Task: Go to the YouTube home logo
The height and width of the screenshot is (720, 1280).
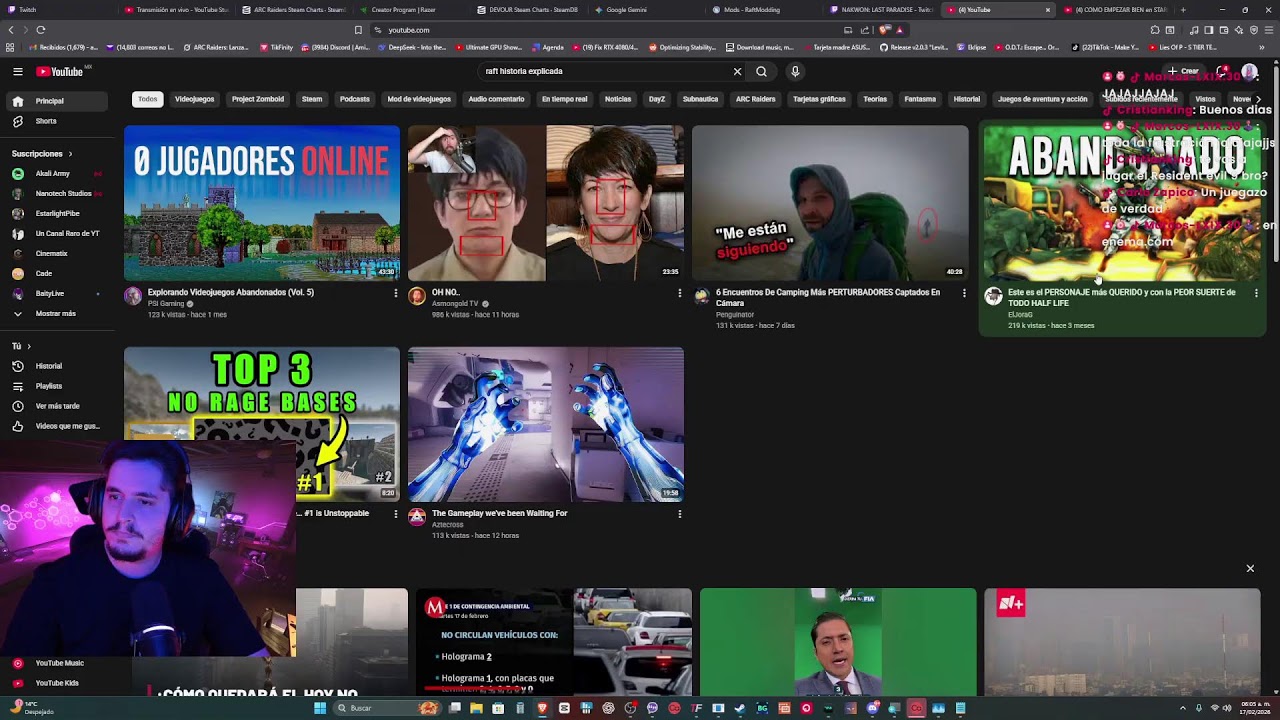Action: pyautogui.click(x=60, y=71)
